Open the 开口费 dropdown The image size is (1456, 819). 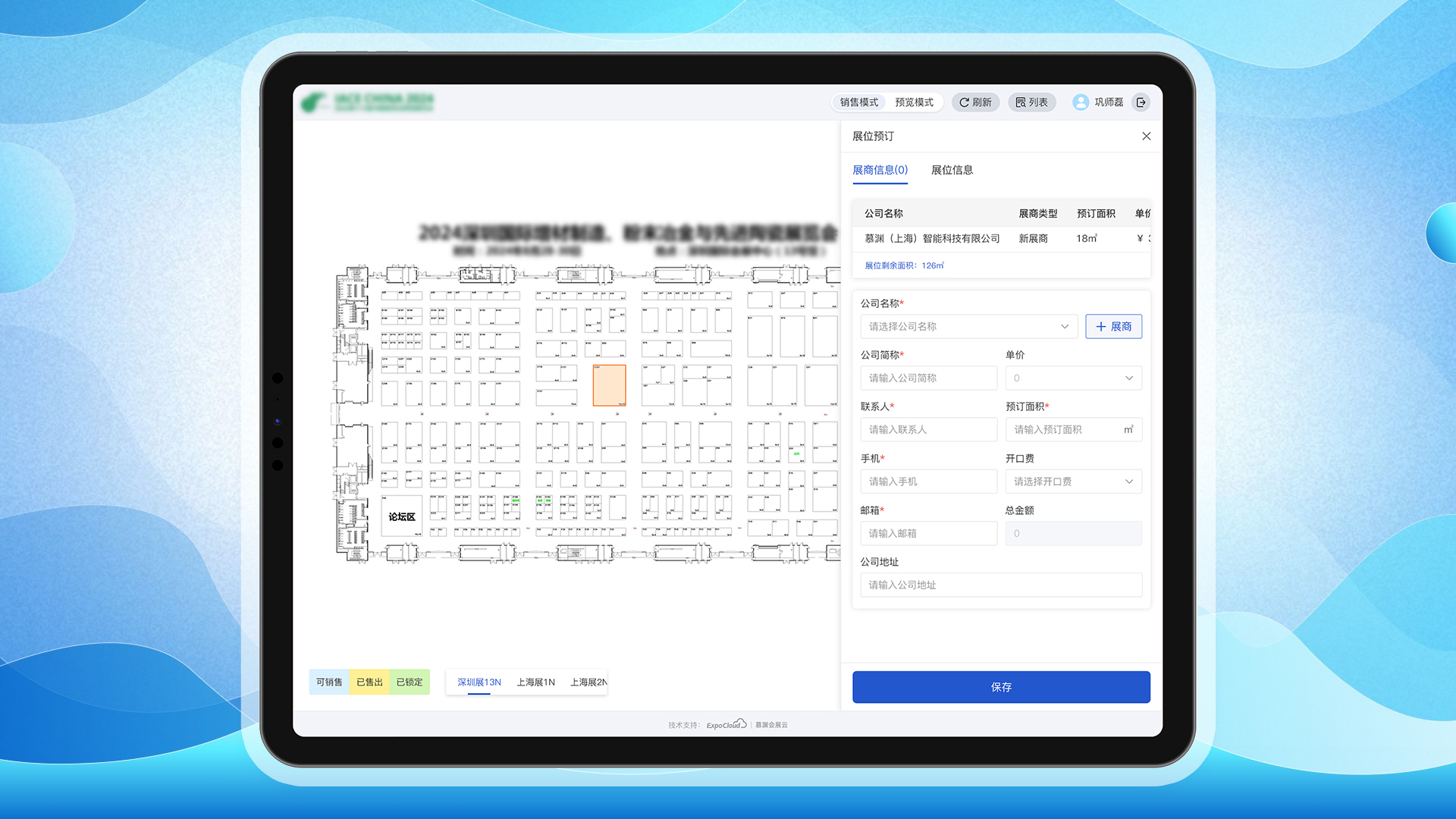[1073, 482]
